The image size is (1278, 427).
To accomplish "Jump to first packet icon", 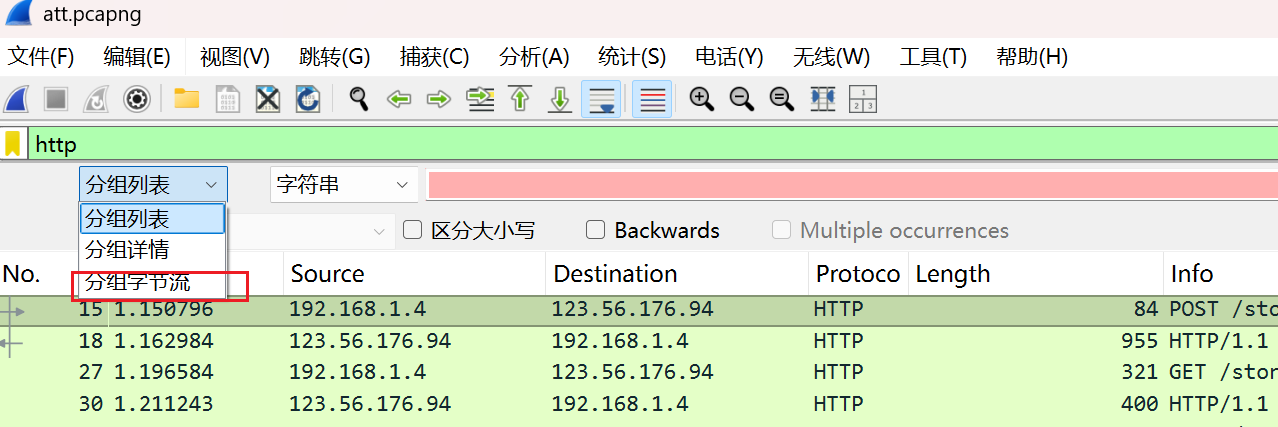I will click(520, 99).
